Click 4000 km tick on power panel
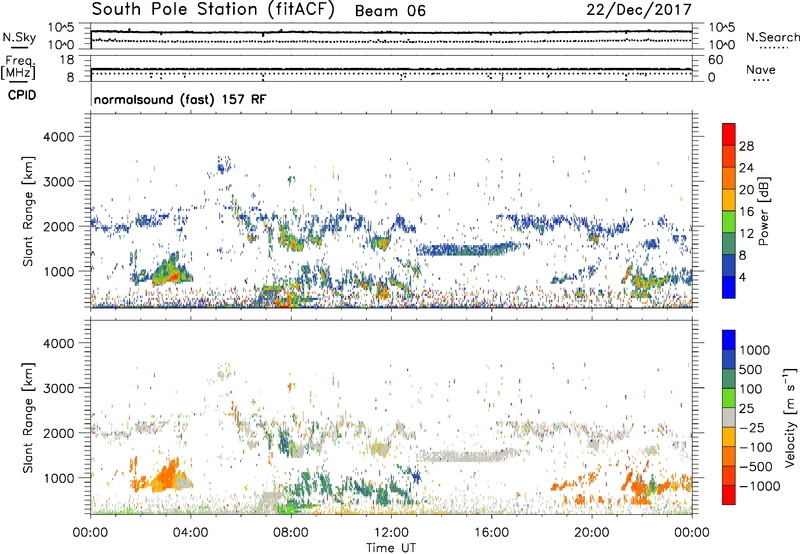Screen dimensions: 800x554 [58, 137]
